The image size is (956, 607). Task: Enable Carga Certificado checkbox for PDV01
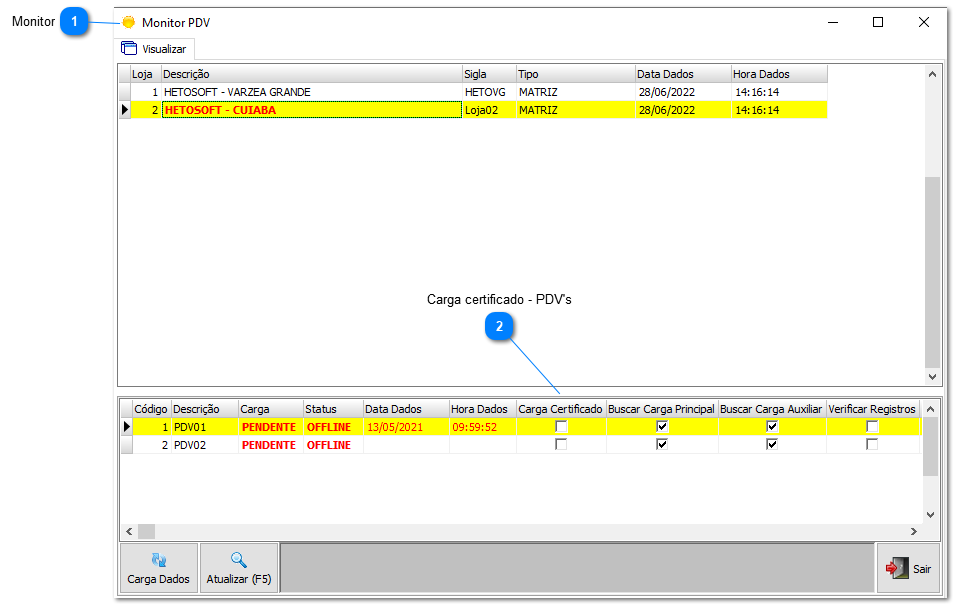pos(561,427)
